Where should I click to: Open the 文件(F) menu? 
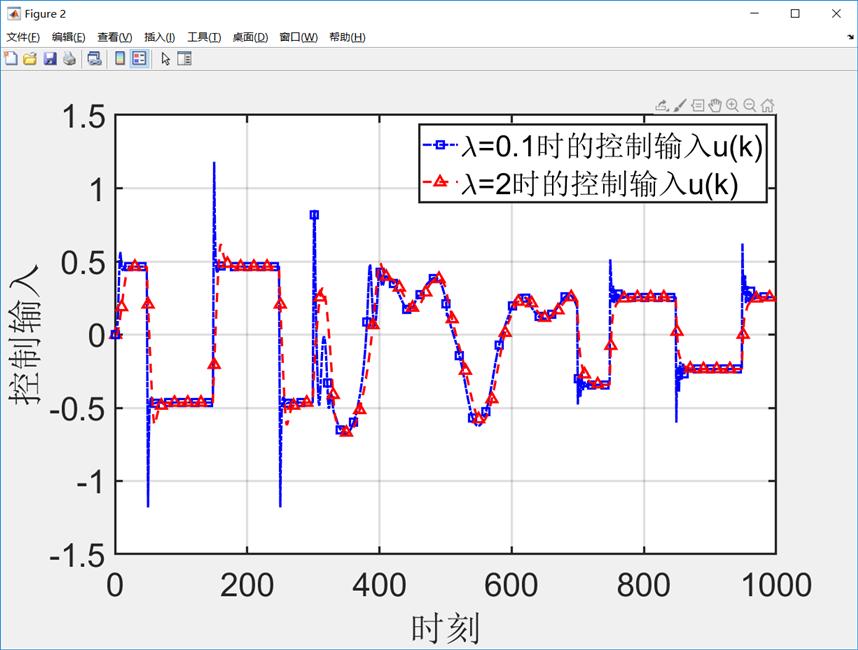pyautogui.click(x=23, y=37)
